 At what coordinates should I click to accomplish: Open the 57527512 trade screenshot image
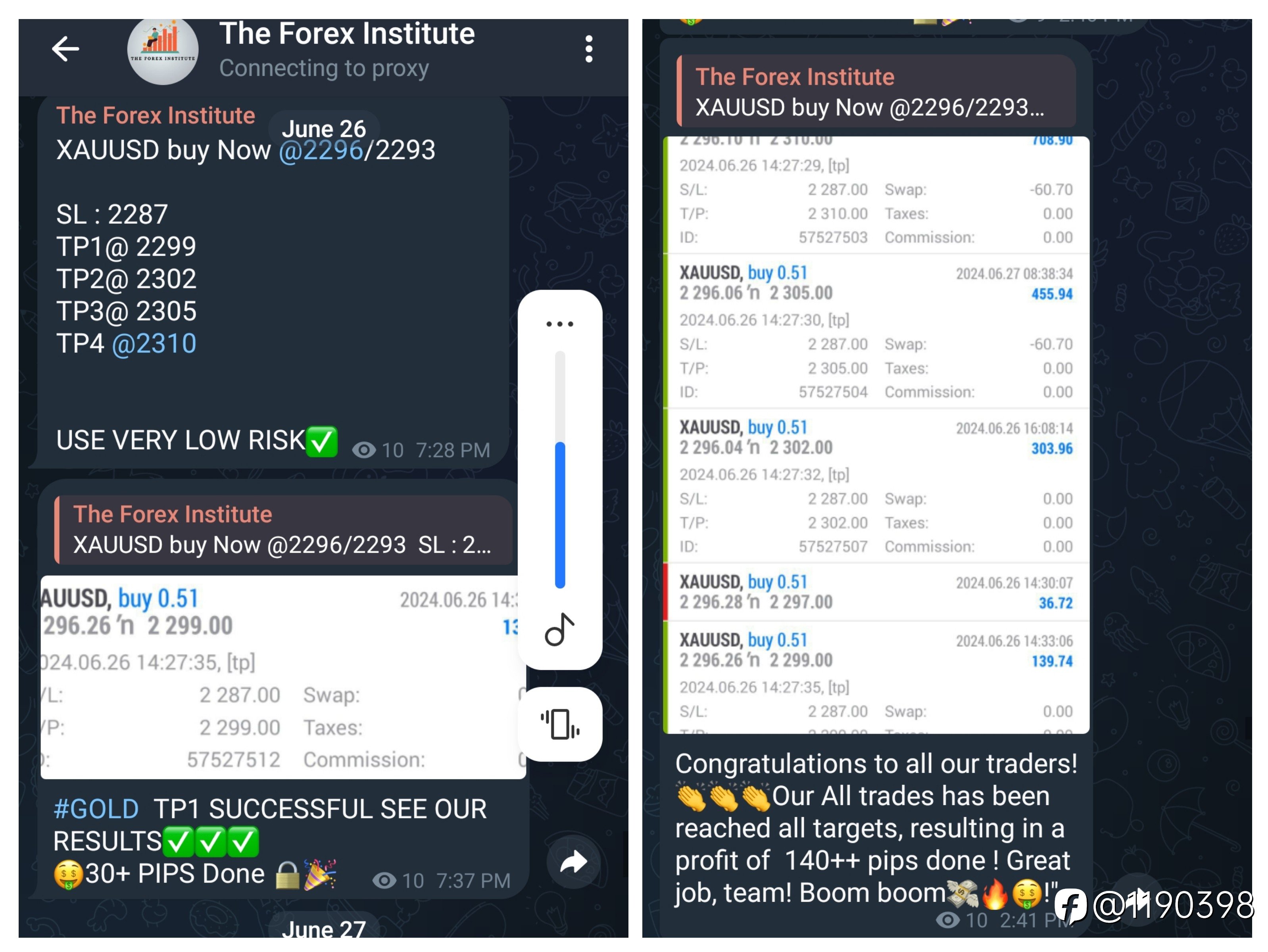coord(283,677)
